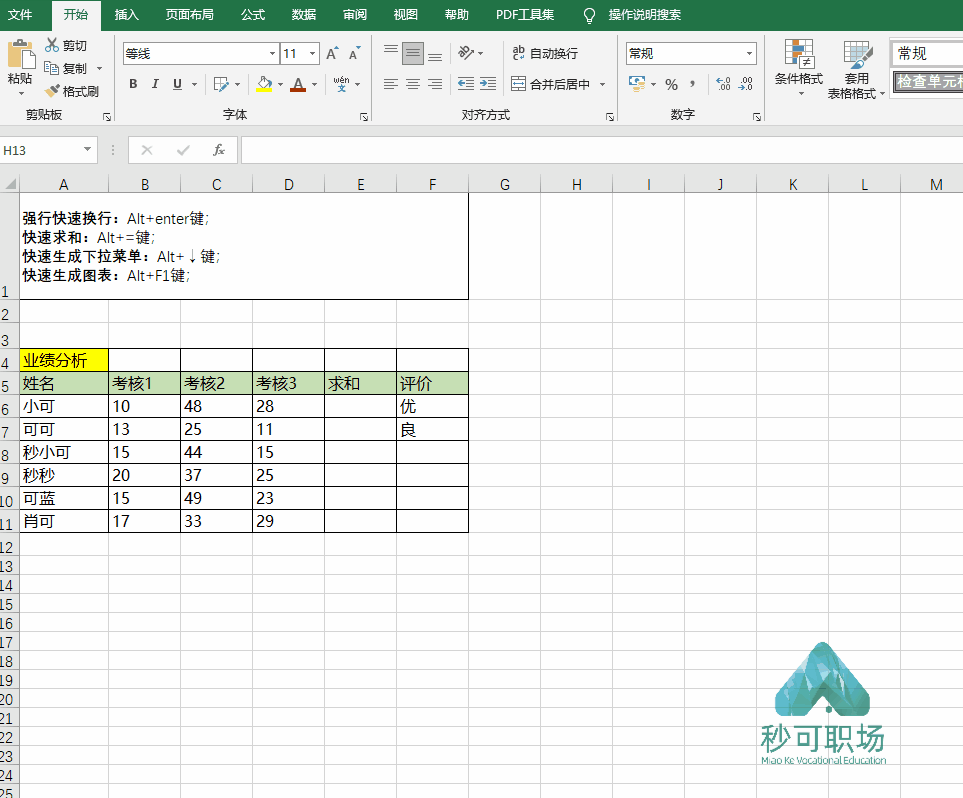
Task: Switch to the 数据 (Data) tab
Action: pos(304,15)
